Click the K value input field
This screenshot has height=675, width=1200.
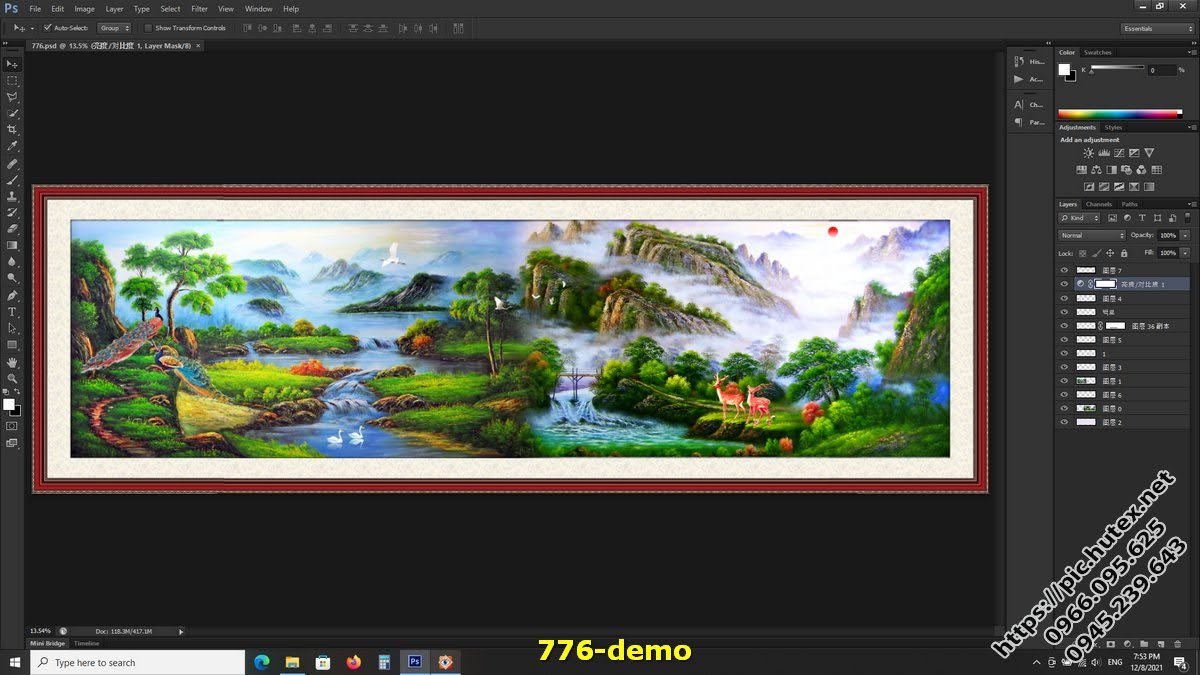(x=1161, y=70)
